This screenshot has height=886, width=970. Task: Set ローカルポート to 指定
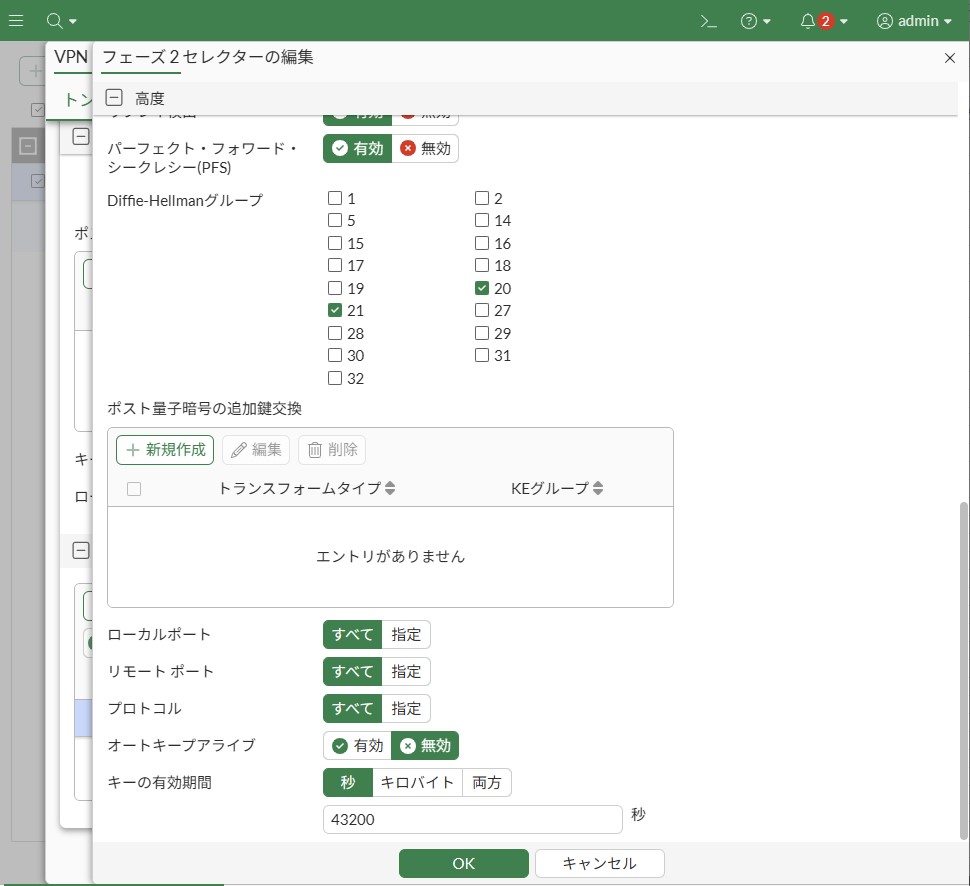[x=406, y=635]
